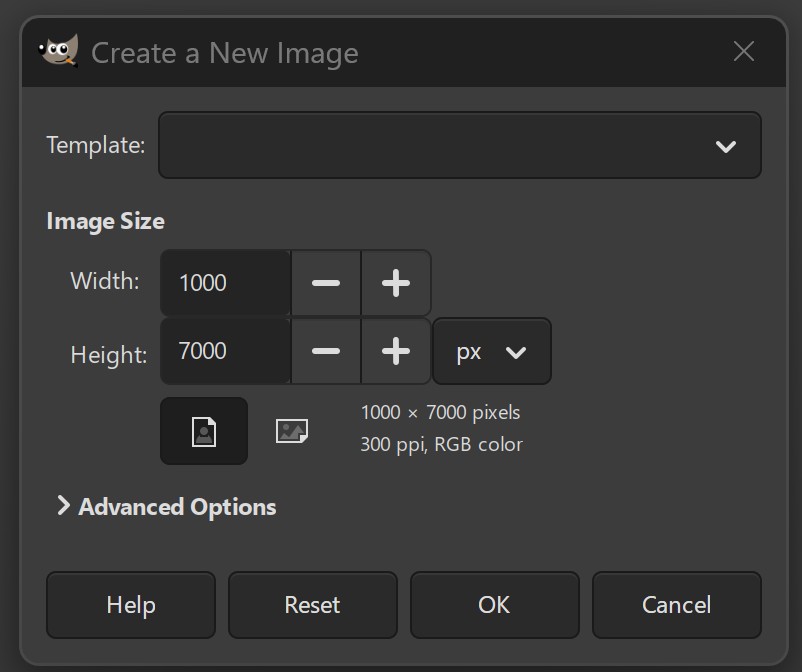This screenshot has width=802, height=672.
Task: Open the px unit dropdown
Action: pyautogui.click(x=491, y=352)
